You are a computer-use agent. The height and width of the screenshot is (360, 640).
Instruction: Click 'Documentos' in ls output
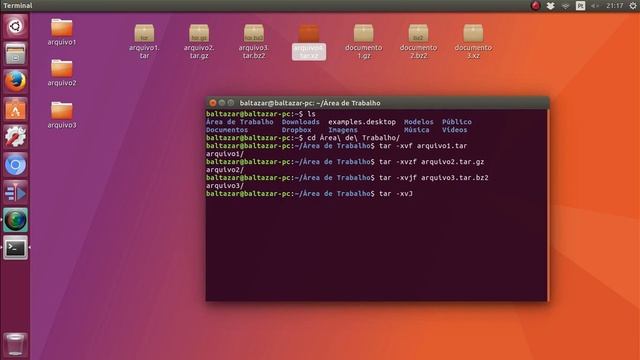point(227,130)
